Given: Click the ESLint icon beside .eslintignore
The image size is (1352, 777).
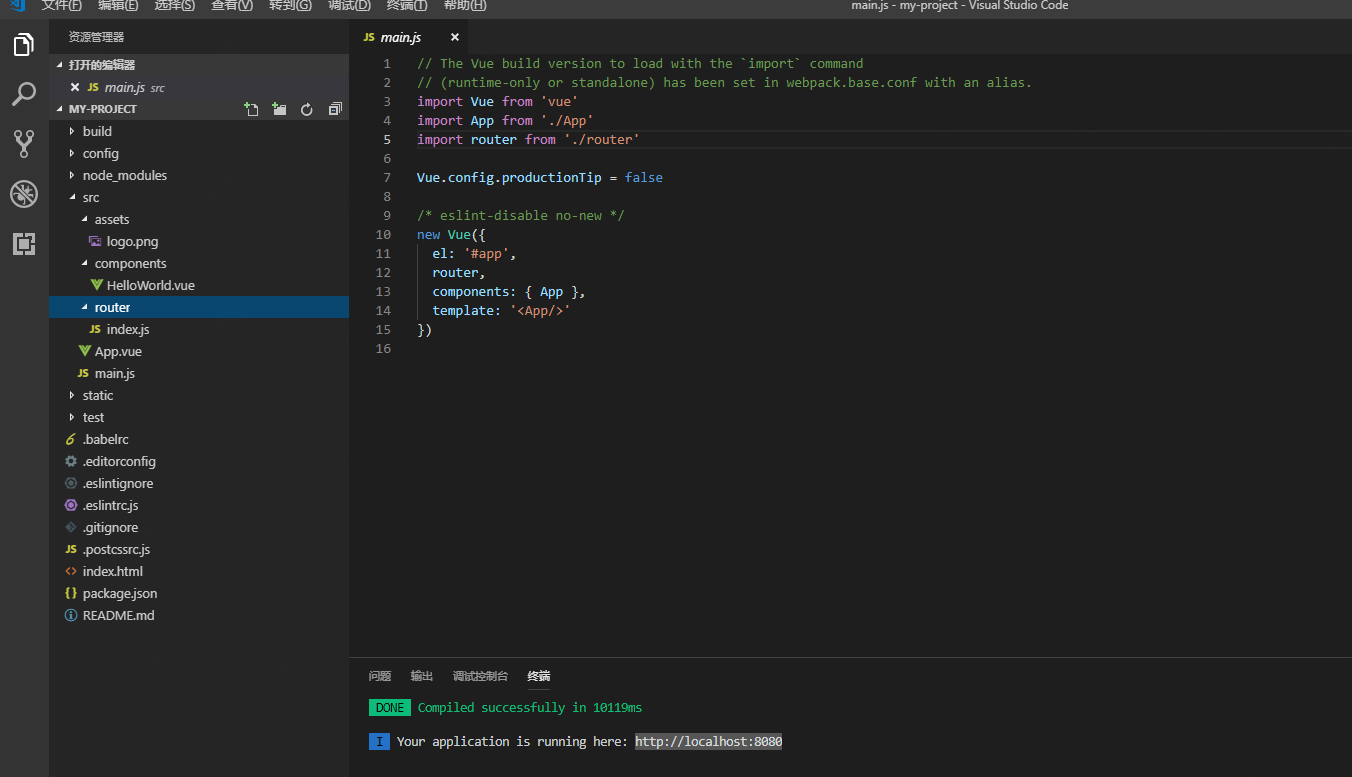Looking at the screenshot, I should (x=70, y=483).
